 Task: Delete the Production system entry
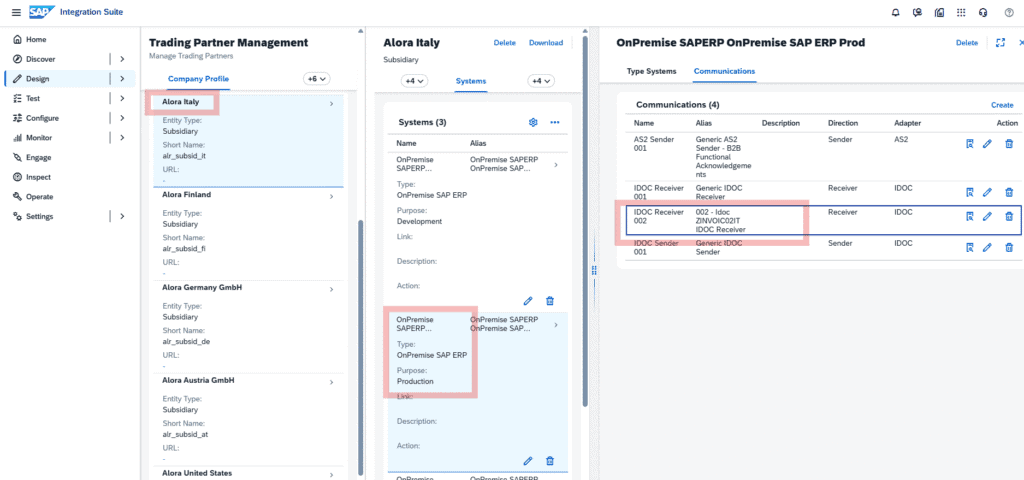pyautogui.click(x=550, y=460)
